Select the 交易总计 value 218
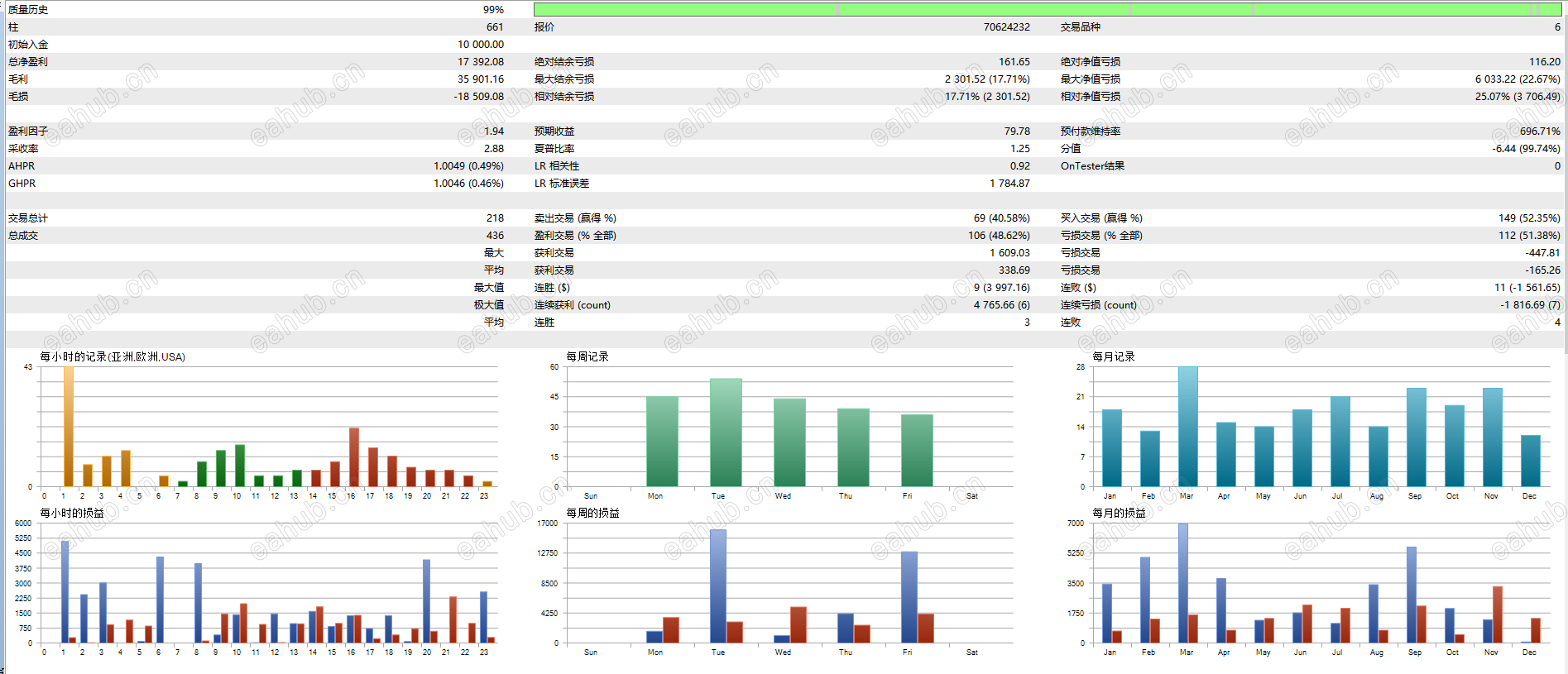 point(495,218)
